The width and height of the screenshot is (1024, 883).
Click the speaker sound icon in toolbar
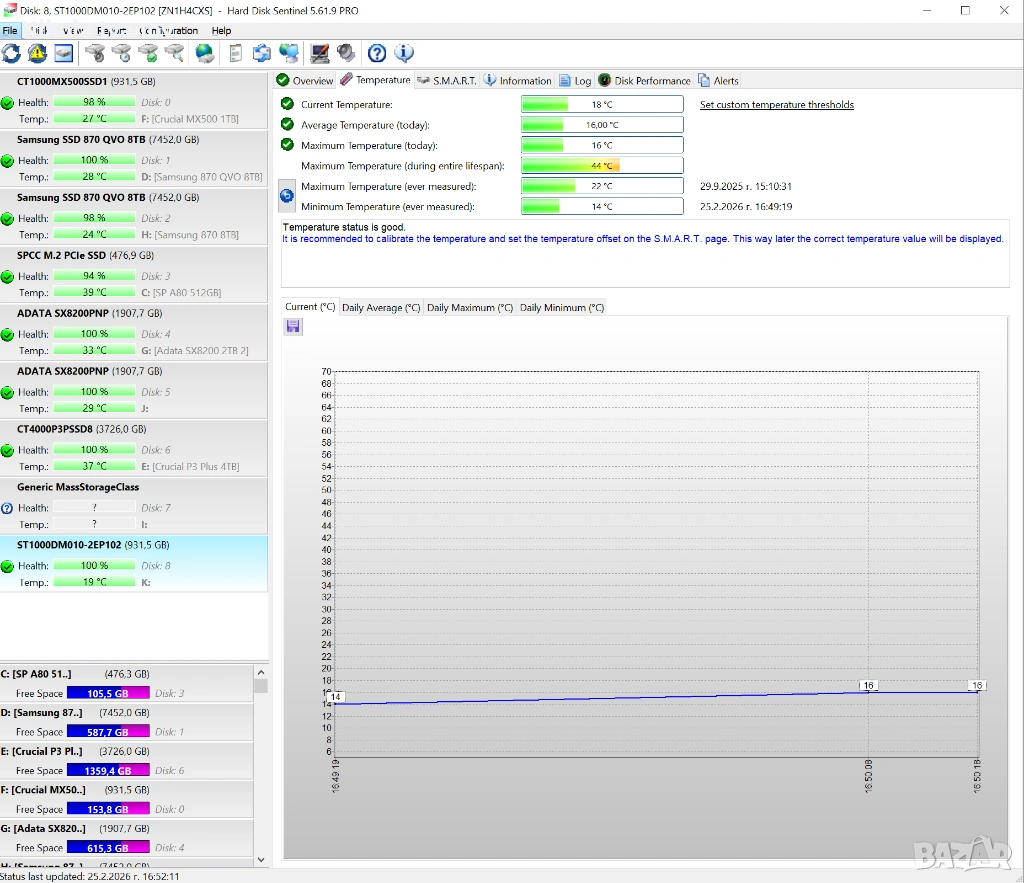pyautogui.click(x=346, y=53)
